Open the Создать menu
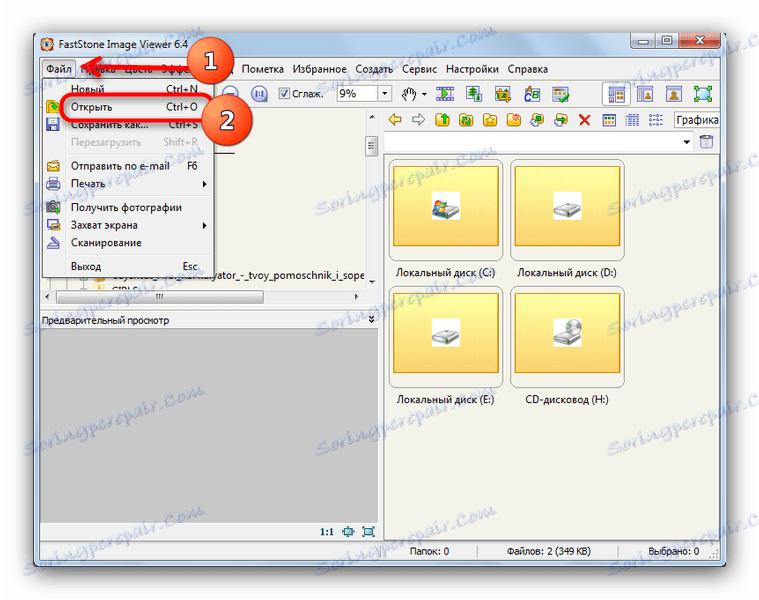This screenshot has width=759, height=600. [374, 69]
